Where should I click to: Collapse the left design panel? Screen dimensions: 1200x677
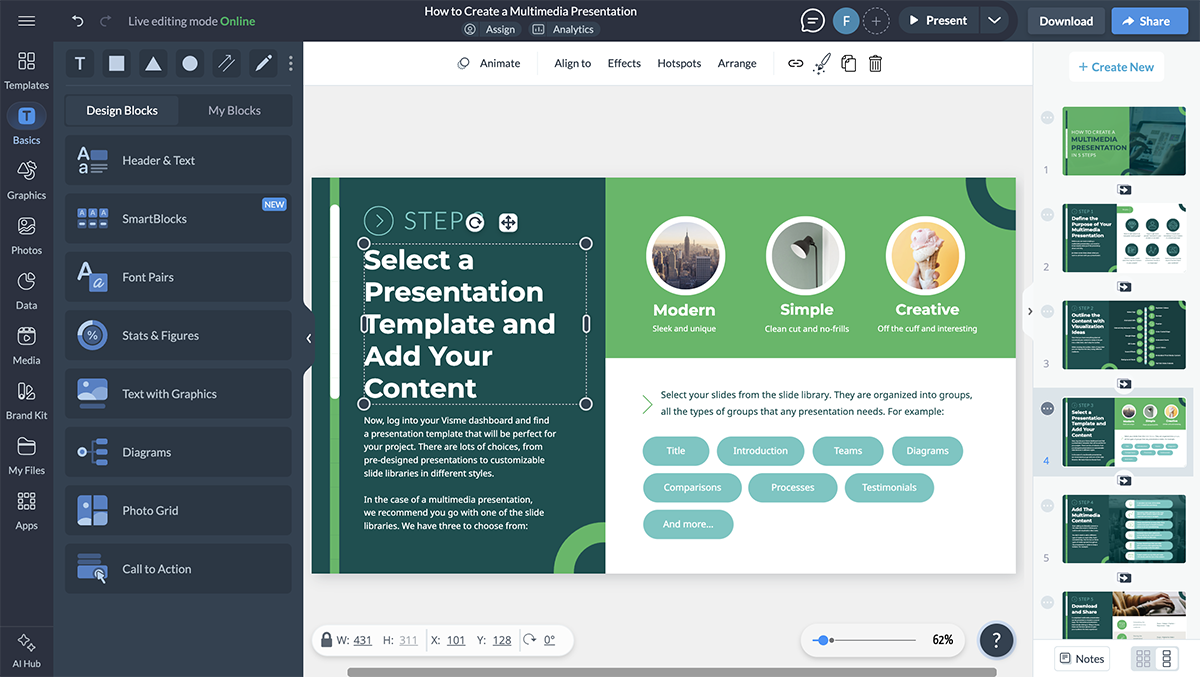tap(309, 339)
